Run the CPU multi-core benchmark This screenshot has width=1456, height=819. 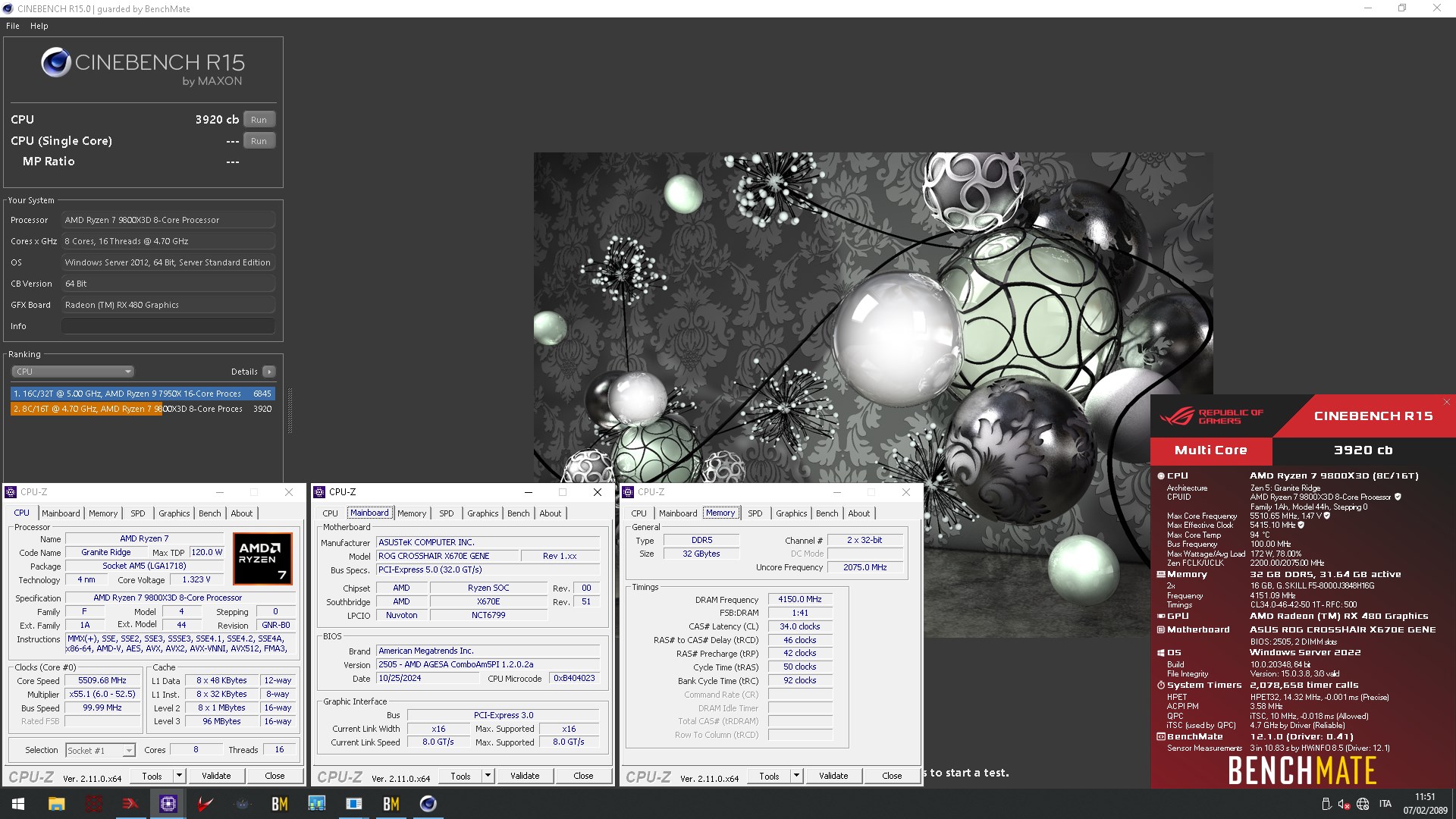tap(259, 120)
